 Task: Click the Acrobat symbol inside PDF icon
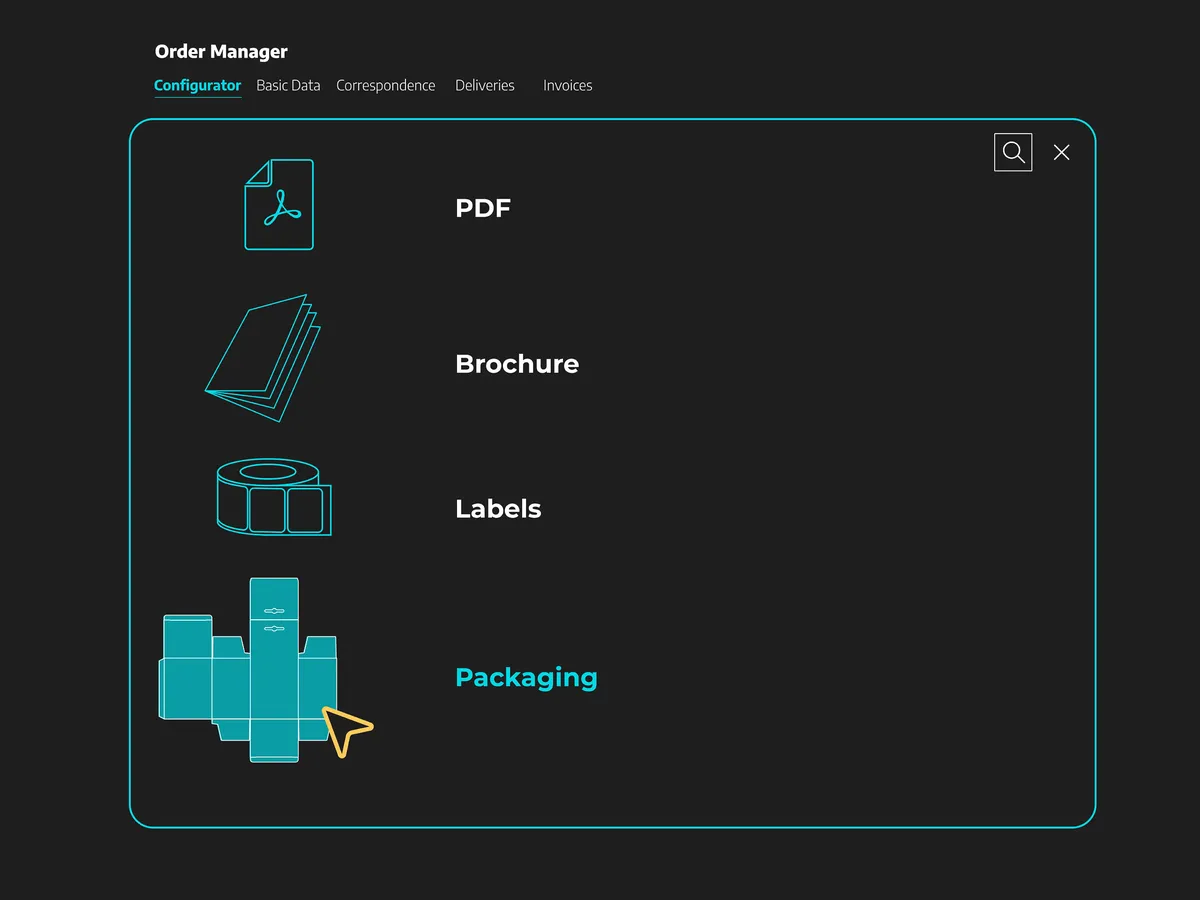point(283,208)
